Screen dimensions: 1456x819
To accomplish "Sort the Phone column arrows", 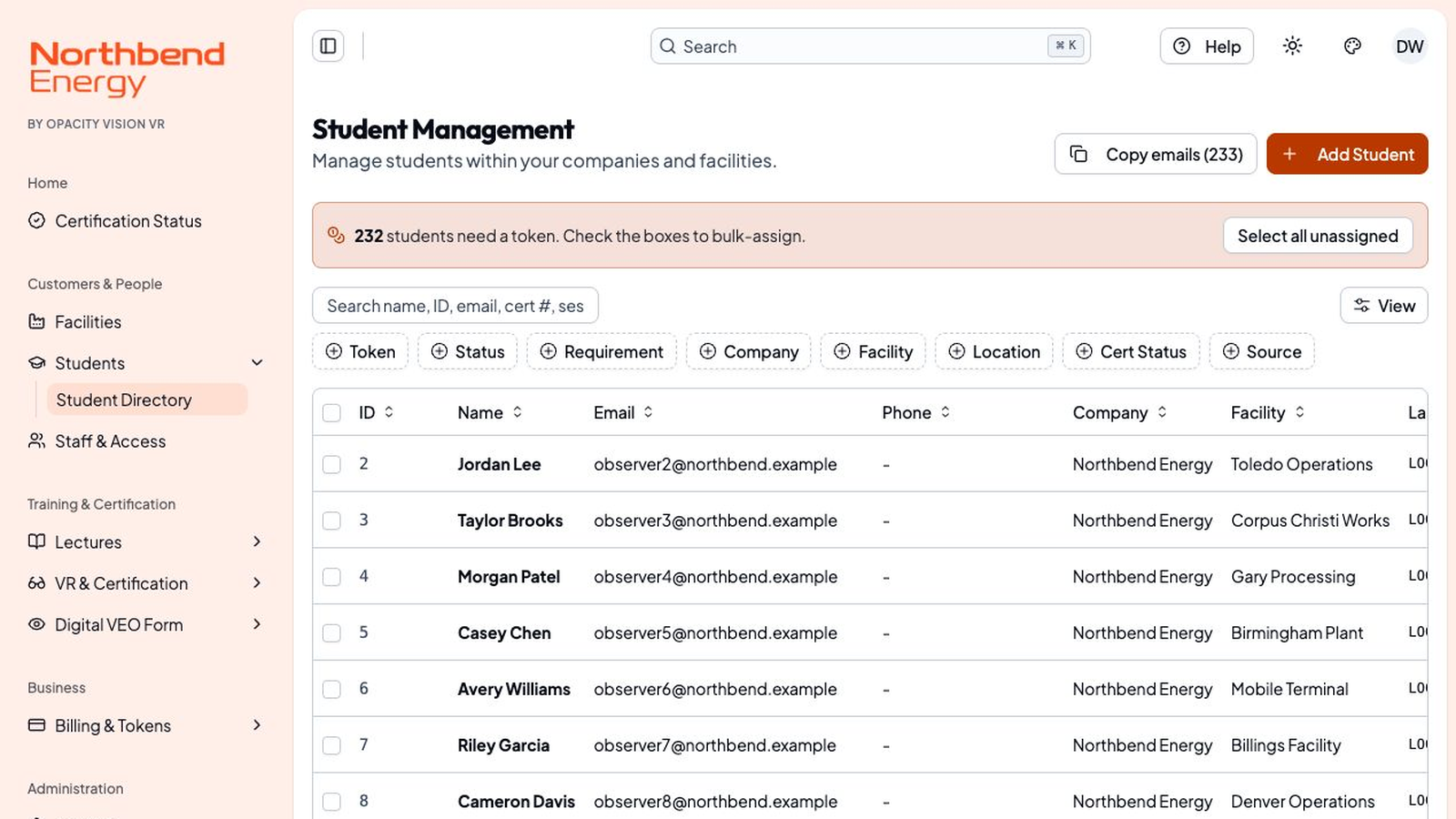I will 945,412.
